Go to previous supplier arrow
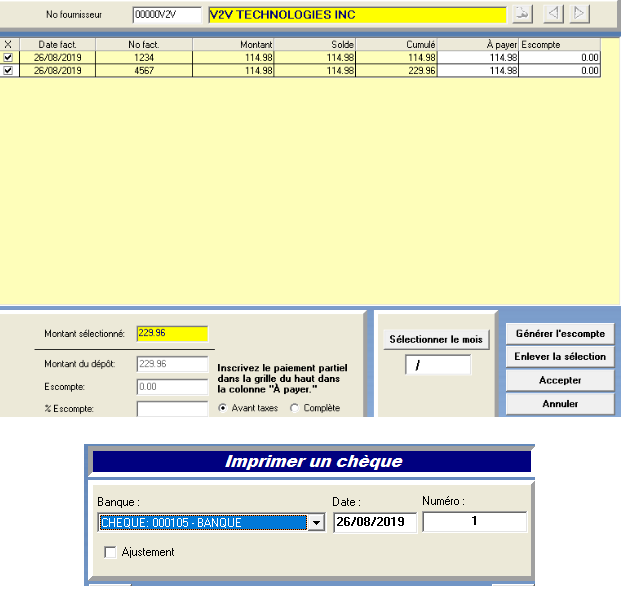The height and width of the screenshot is (589, 621). point(553,14)
